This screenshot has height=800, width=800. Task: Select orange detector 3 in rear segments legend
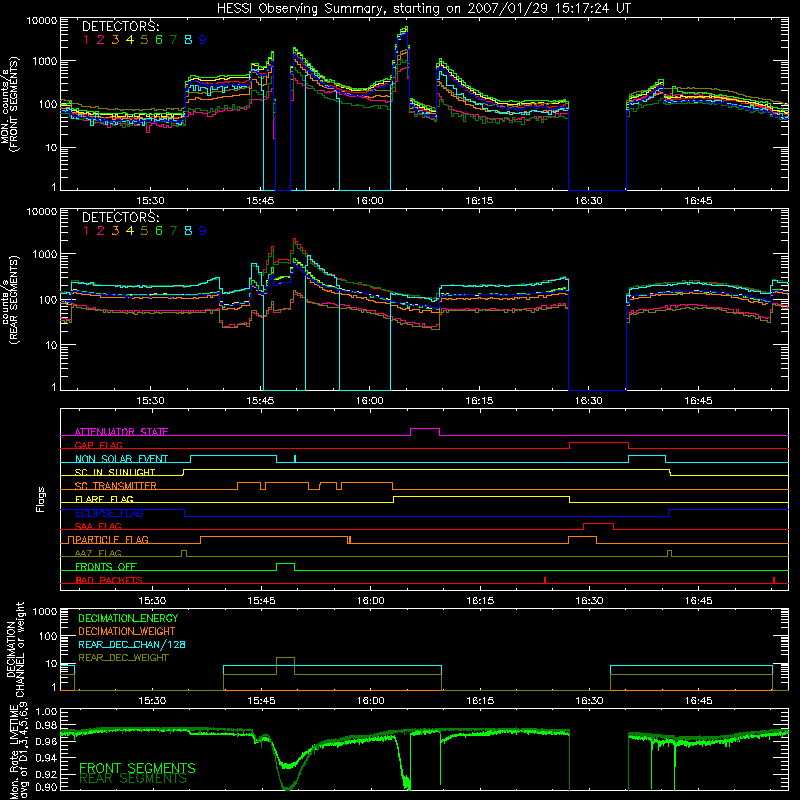(x=115, y=231)
